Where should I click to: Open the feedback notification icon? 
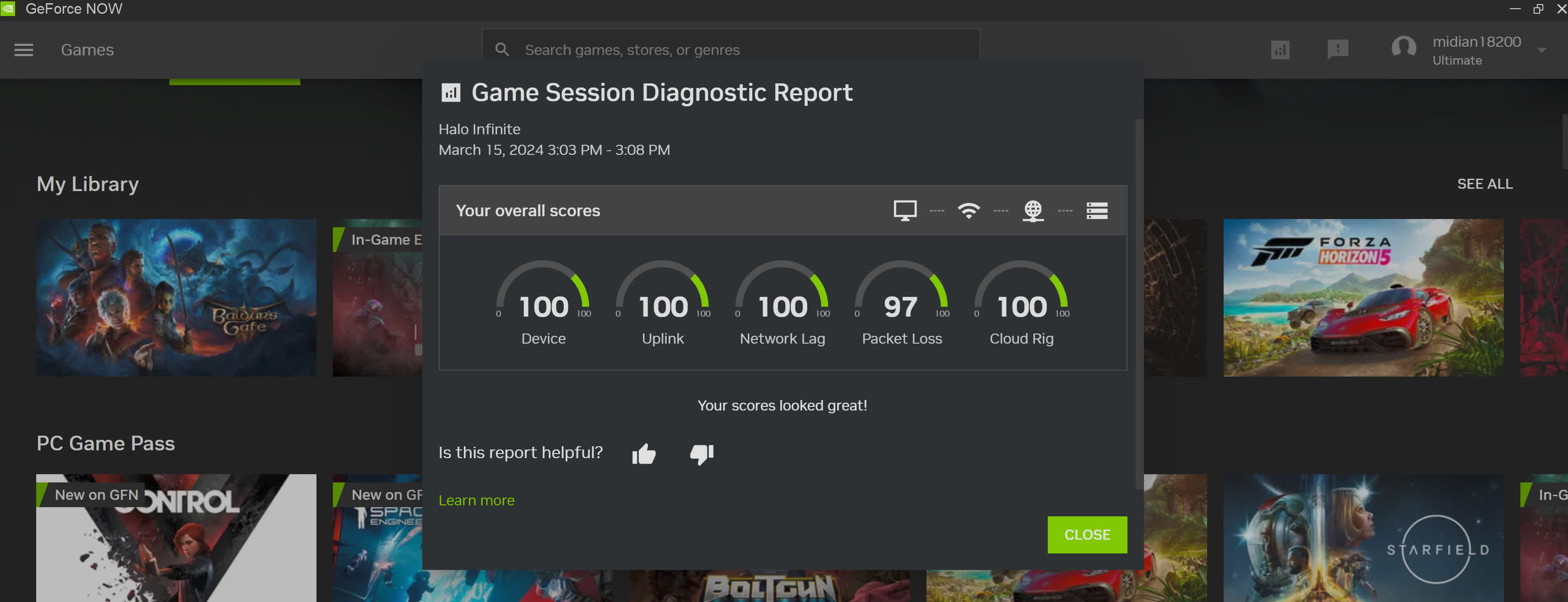click(x=1337, y=49)
